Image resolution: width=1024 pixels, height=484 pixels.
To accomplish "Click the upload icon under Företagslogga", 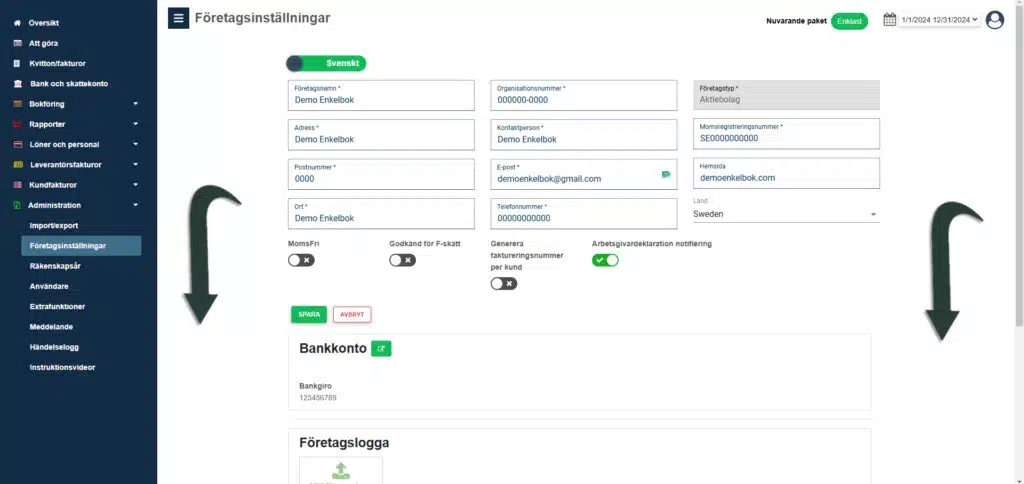I will coord(340,470).
